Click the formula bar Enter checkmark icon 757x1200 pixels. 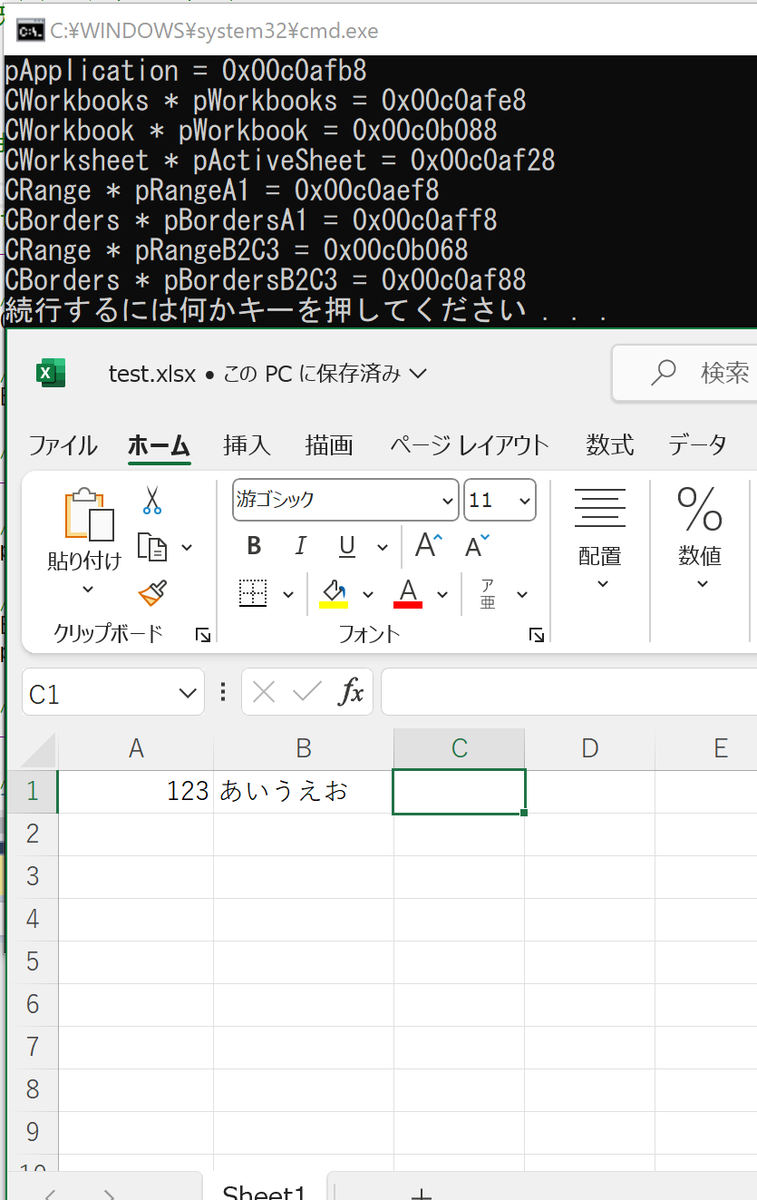(x=307, y=692)
